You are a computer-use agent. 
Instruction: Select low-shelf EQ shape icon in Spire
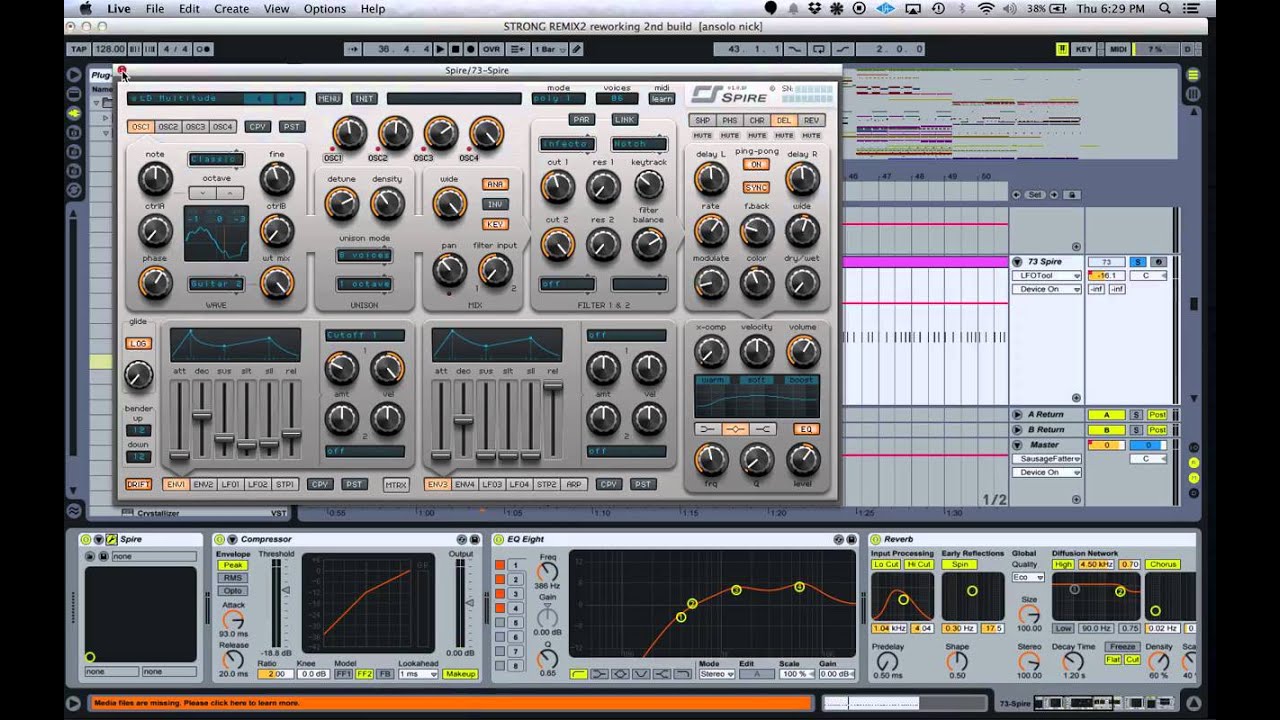pos(709,429)
